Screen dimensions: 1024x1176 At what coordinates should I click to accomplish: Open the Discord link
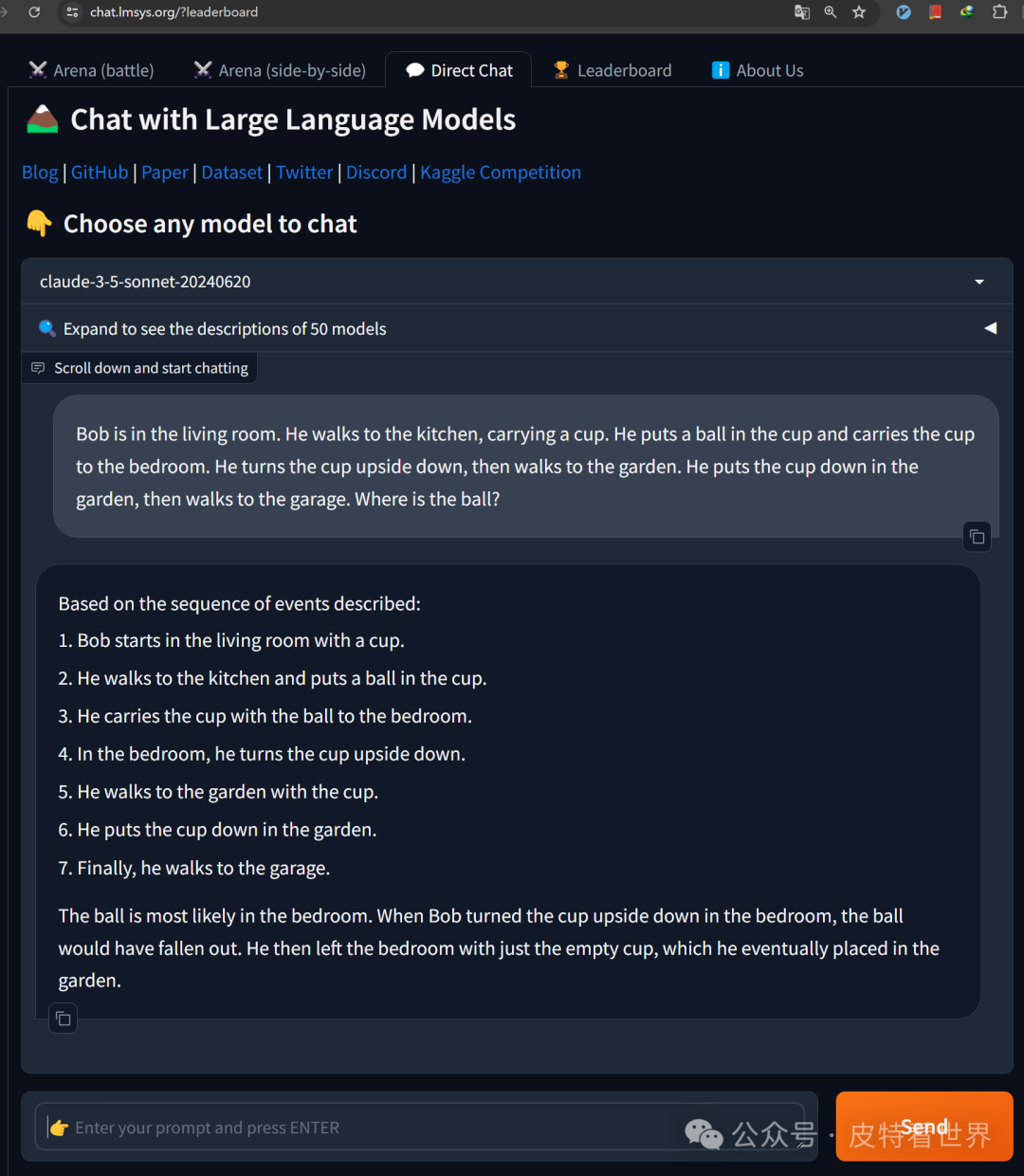click(x=376, y=173)
